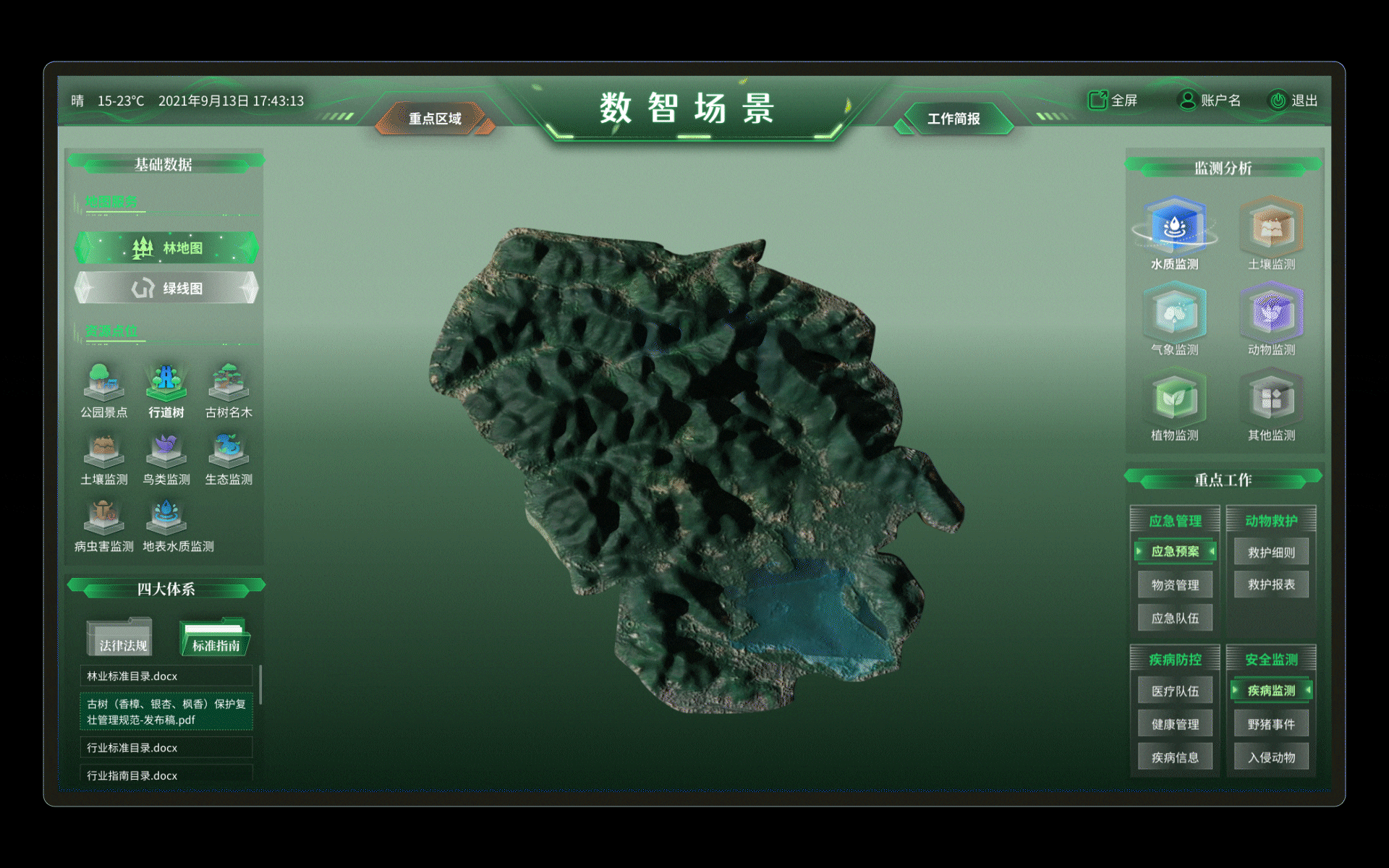Toggle 疾病监测 under 安全监测
Viewport: 1389px width, 868px height.
click(x=1270, y=690)
